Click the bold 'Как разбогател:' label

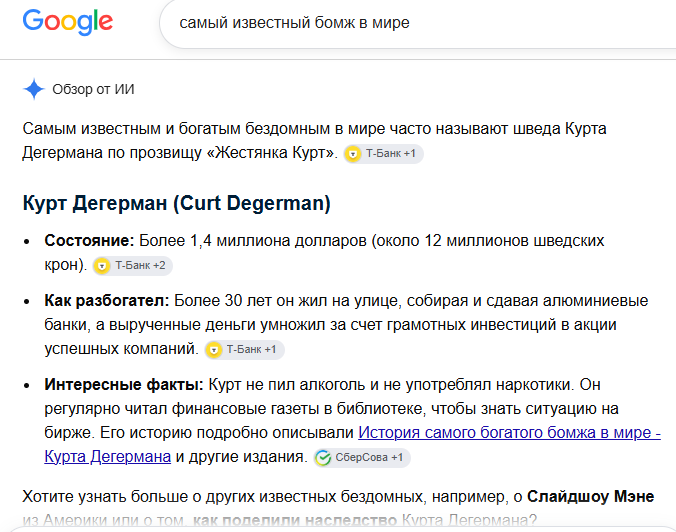coord(107,300)
